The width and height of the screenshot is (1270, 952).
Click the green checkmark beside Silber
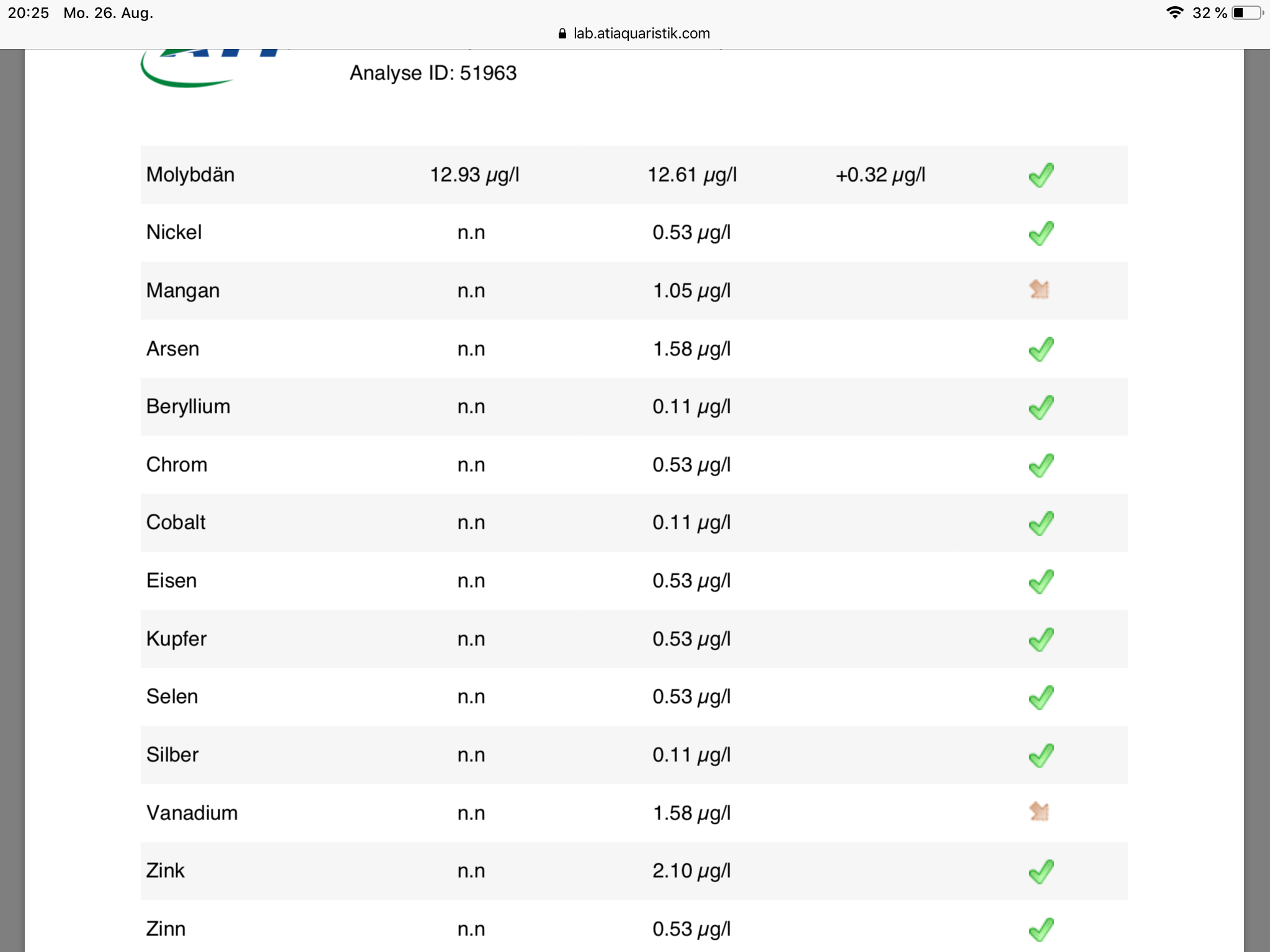point(1041,756)
